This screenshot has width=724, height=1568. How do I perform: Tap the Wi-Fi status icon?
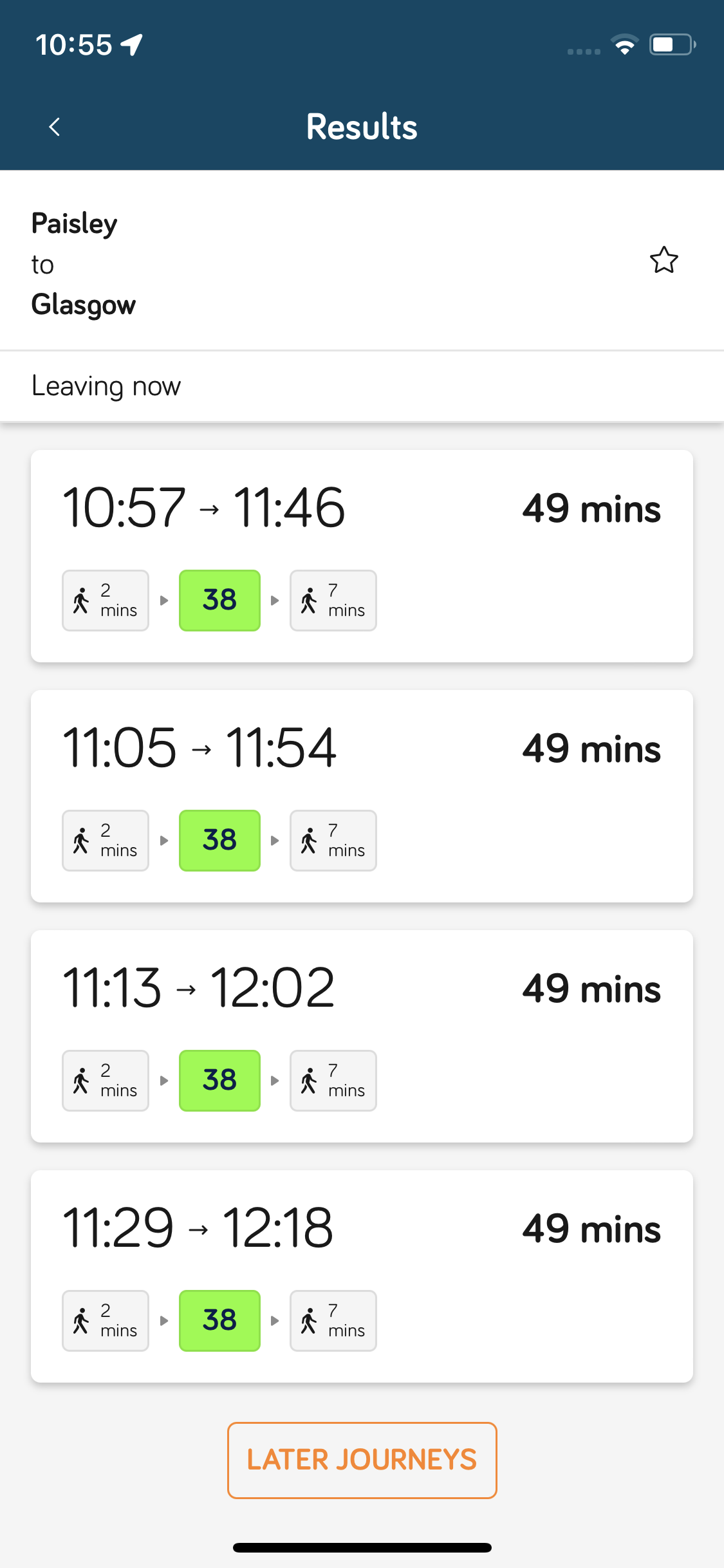coord(624,44)
